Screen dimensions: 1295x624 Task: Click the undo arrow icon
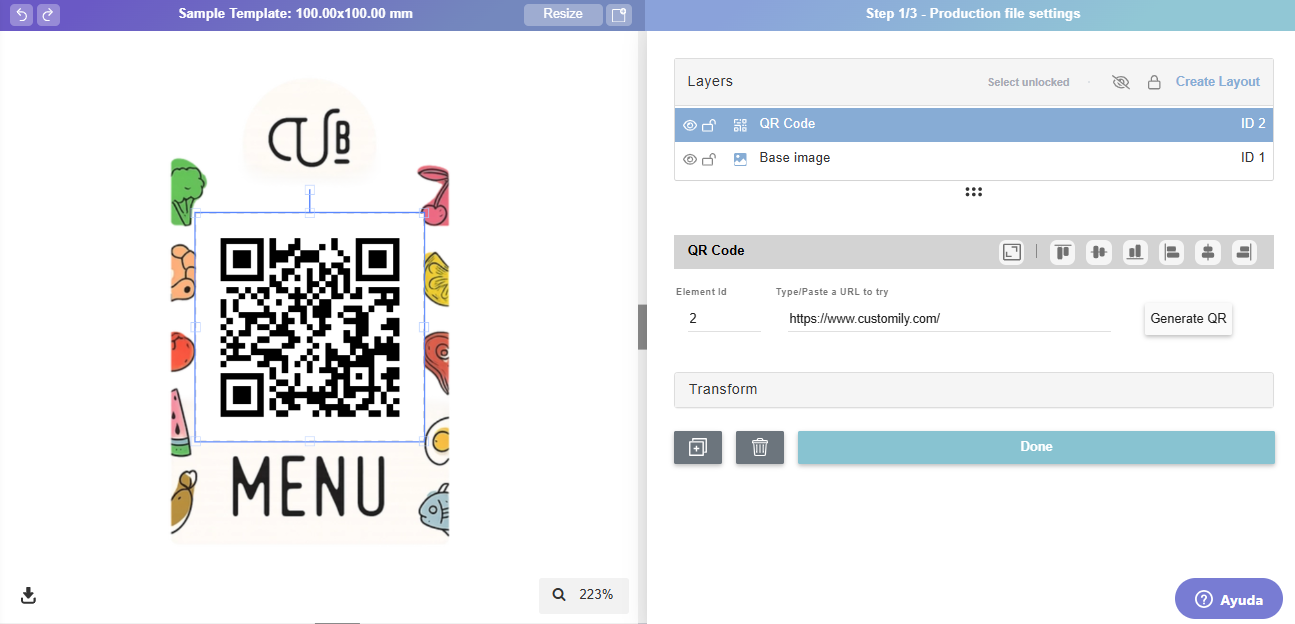(22, 14)
